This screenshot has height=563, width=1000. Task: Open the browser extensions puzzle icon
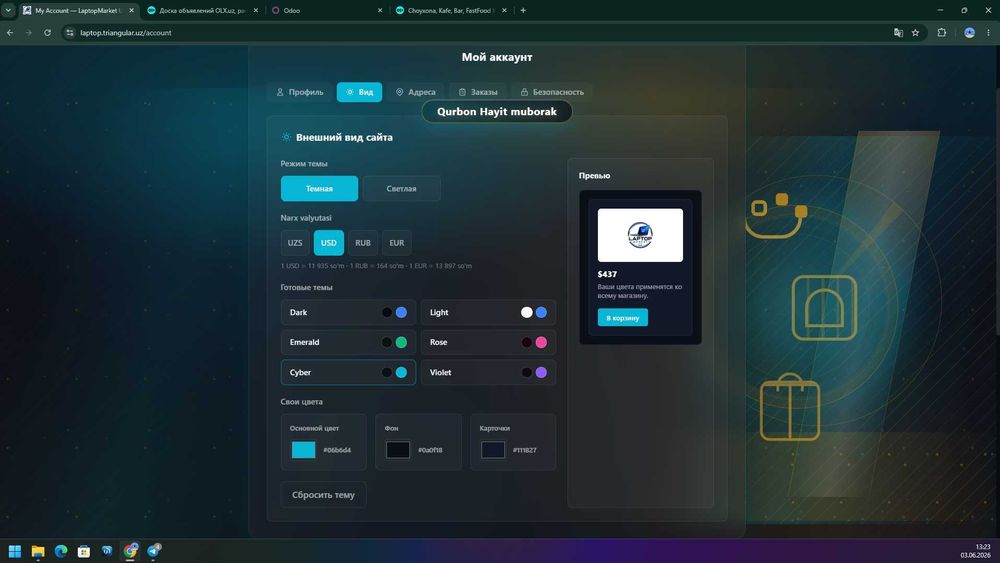[941, 33]
